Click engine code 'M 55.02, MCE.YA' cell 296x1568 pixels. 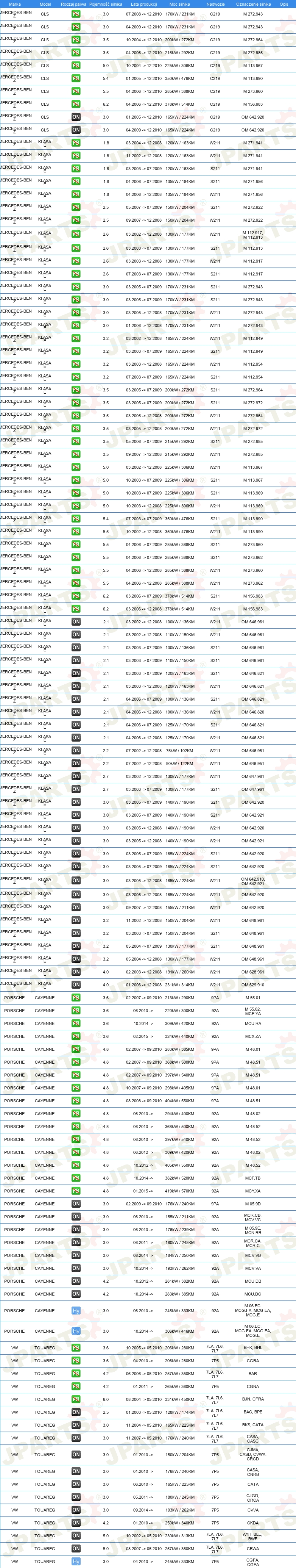pos(253,1011)
